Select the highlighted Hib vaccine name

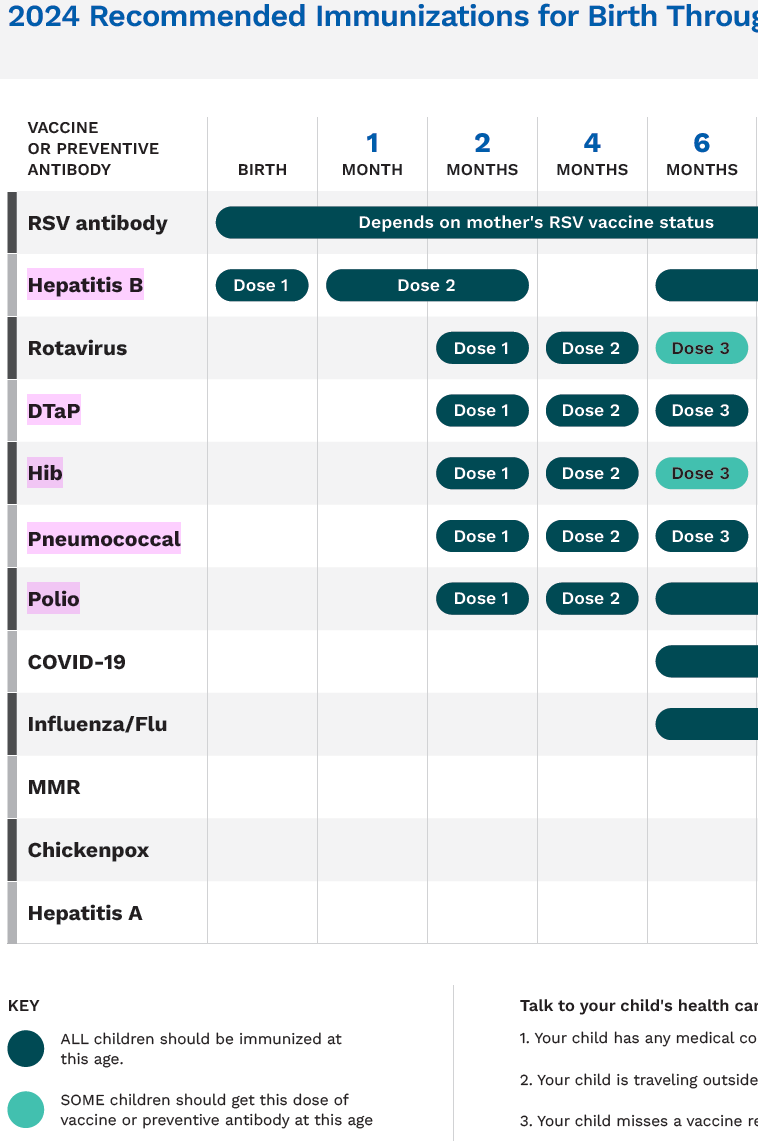click(x=45, y=473)
